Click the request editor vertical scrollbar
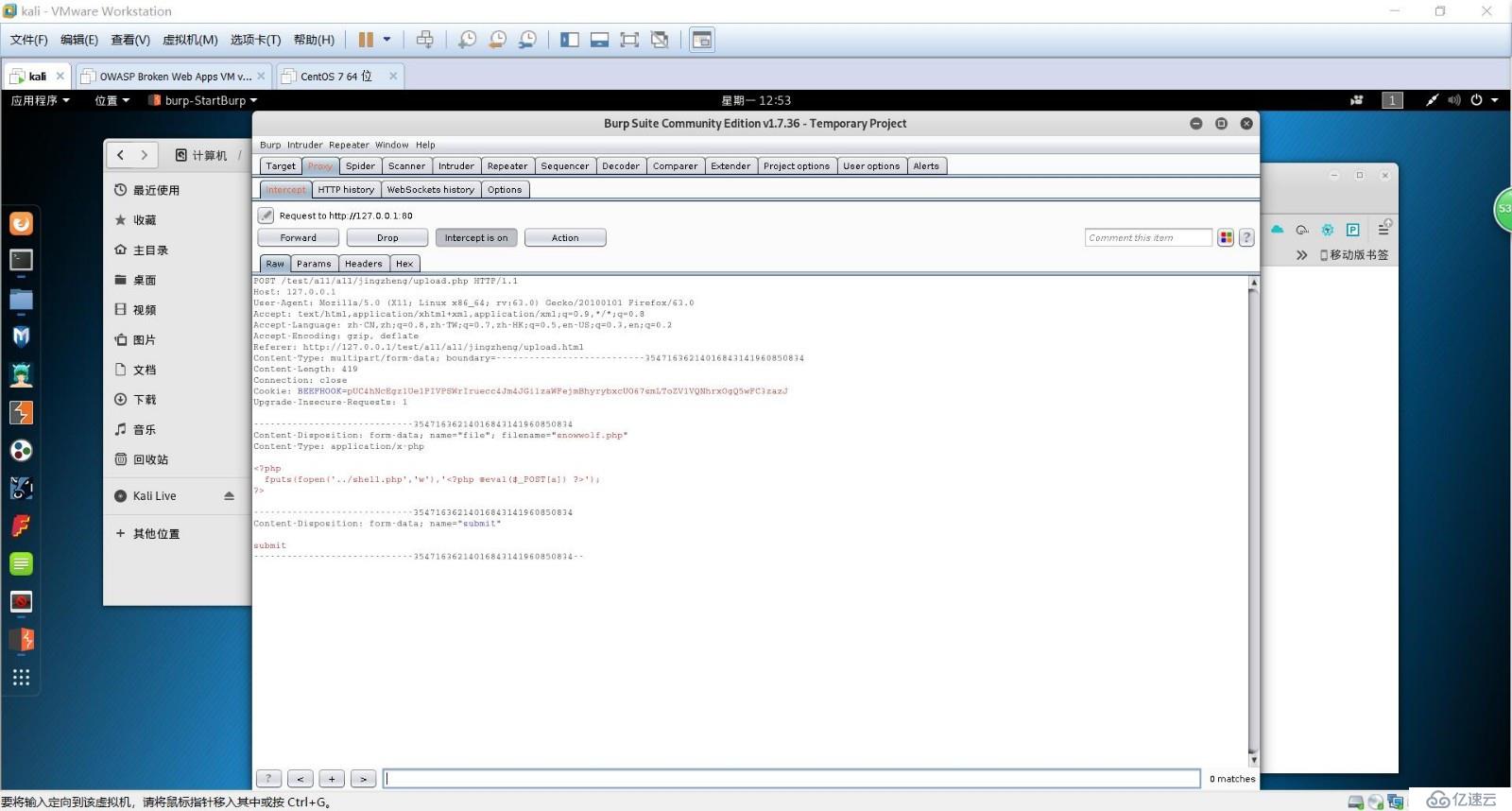Image resolution: width=1512 pixels, height=811 pixels. pyautogui.click(x=1254, y=521)
